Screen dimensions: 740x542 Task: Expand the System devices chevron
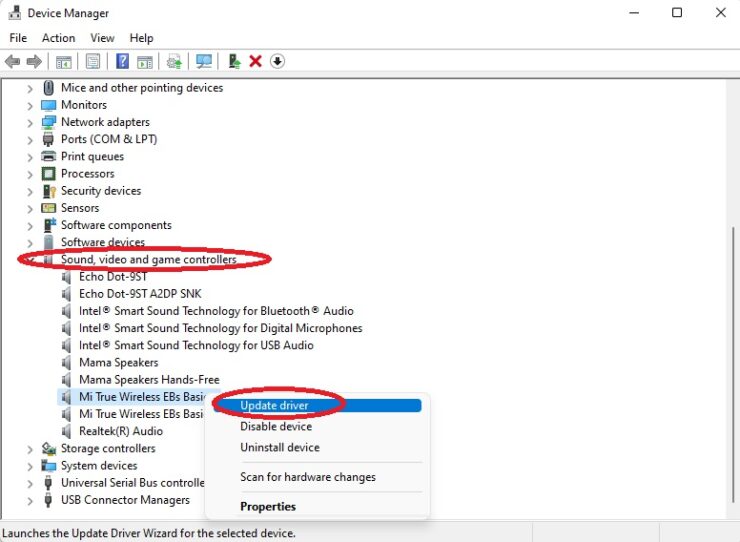point(30,466)
